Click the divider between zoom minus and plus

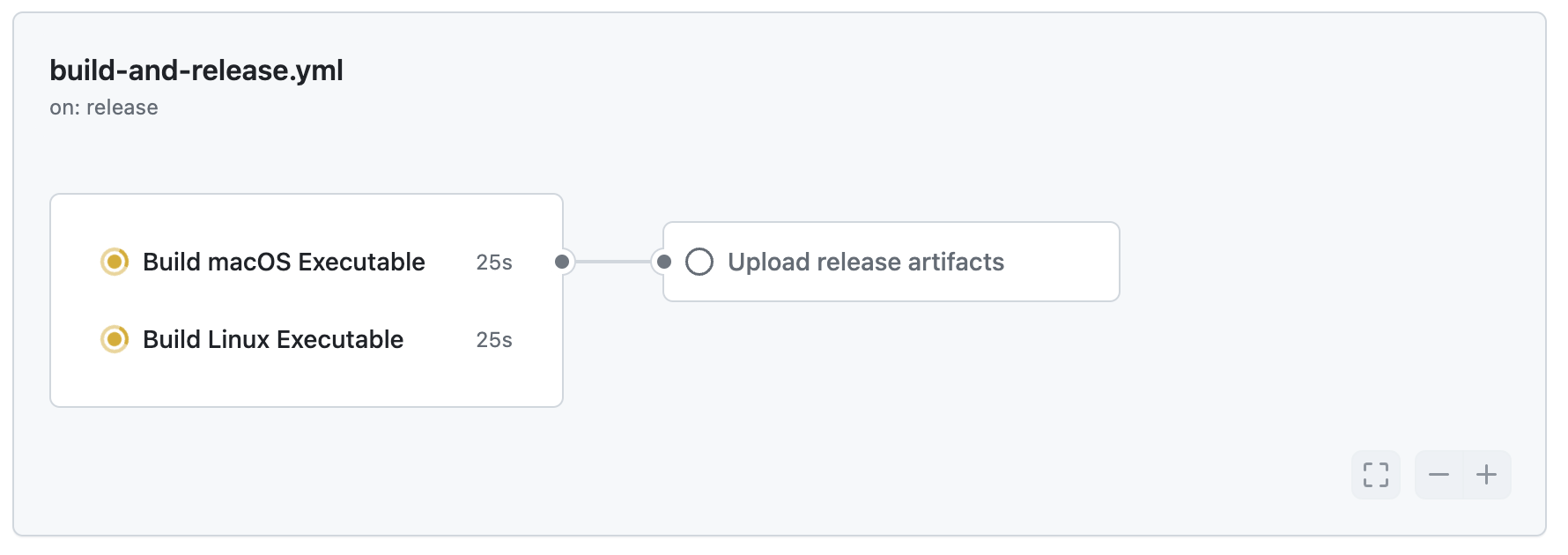(x=1463, y=475)
